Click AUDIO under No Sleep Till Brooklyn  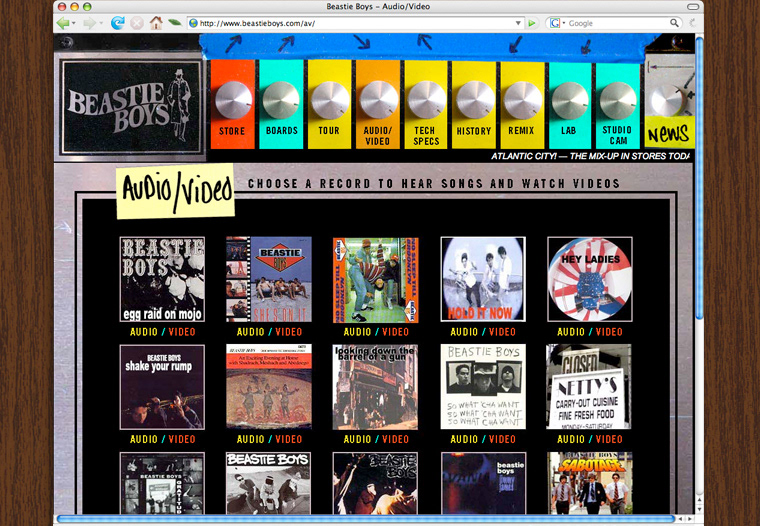coord(357,332)
